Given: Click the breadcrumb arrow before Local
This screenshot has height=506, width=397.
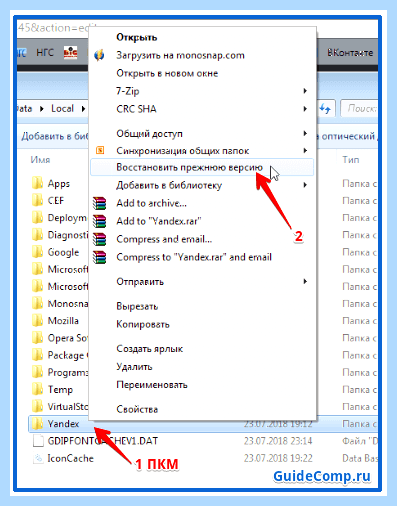Looking at the screenshot, I should tap(42, 109).
